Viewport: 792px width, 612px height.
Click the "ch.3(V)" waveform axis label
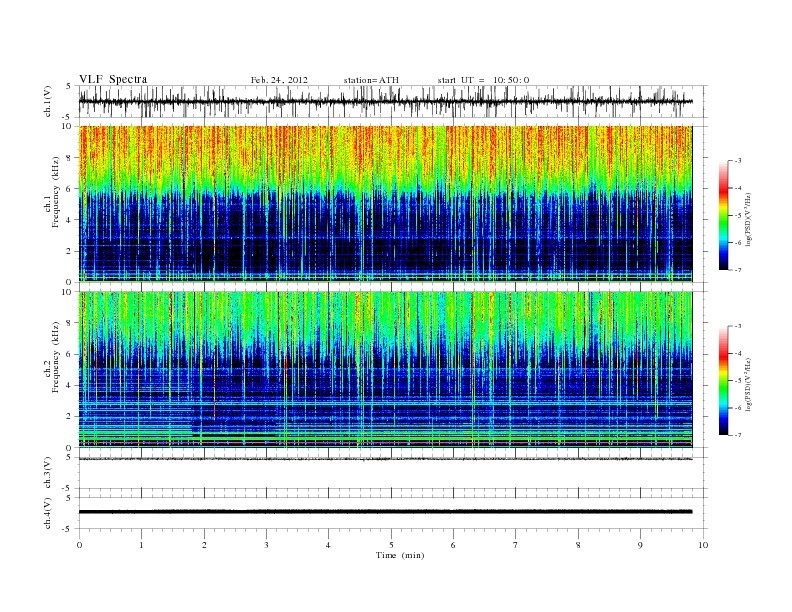[x=48, y=473]
